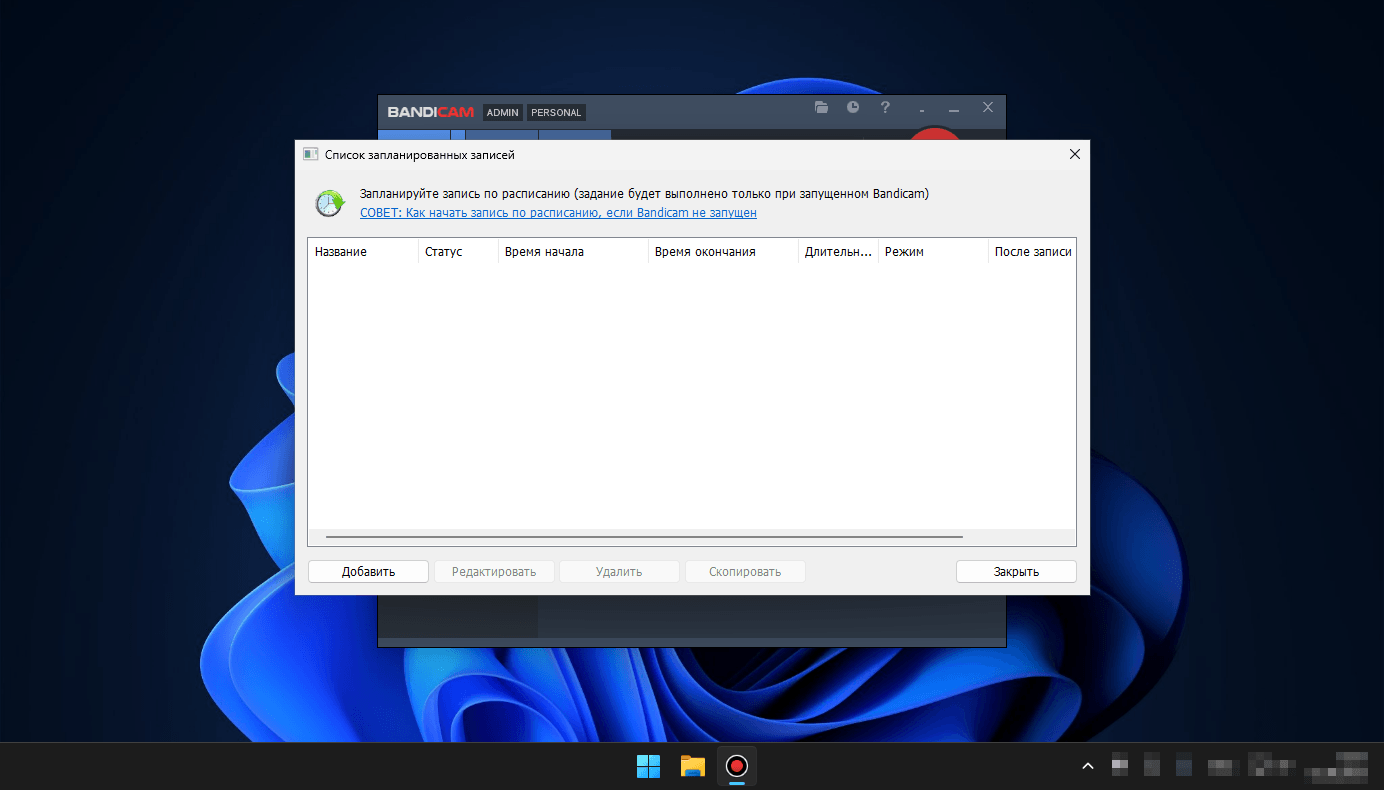Viewport: 1384px width, 790px height.
Task: Expand the hidden system tray icons chevron
Action: coord(1088,767)
